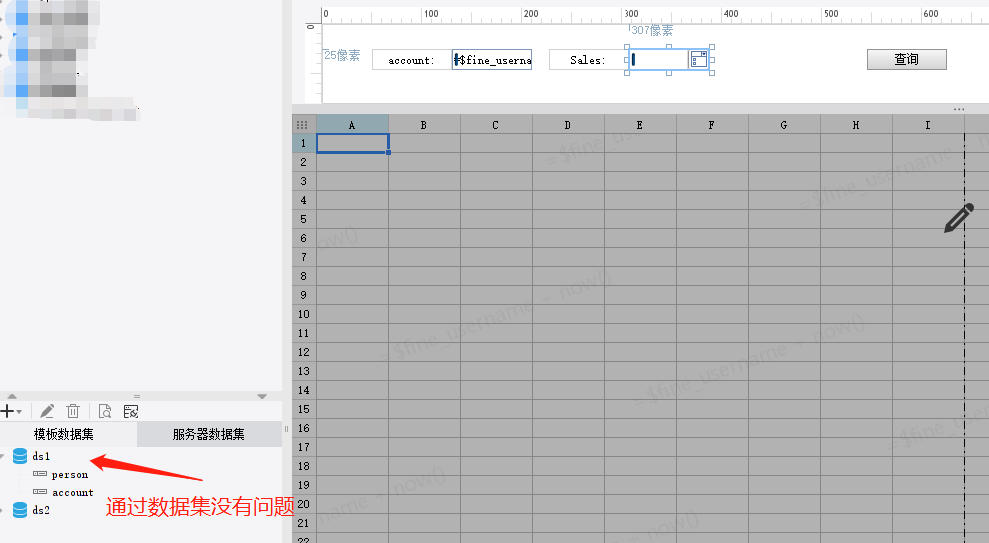Select column H header
The width and height of the screenshot is (989, 543).
tap(856, 125)
